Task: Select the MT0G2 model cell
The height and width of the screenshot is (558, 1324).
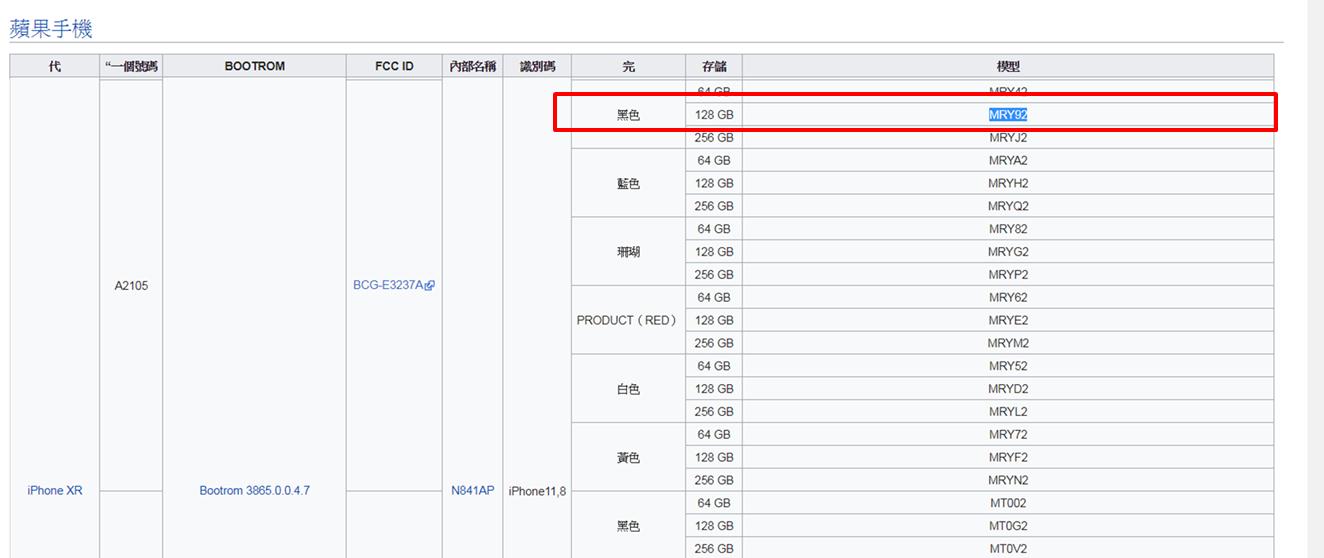Action: 1007,526
